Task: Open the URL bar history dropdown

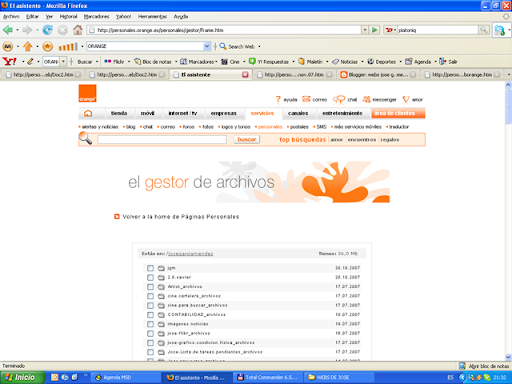Action: [365, 30]
